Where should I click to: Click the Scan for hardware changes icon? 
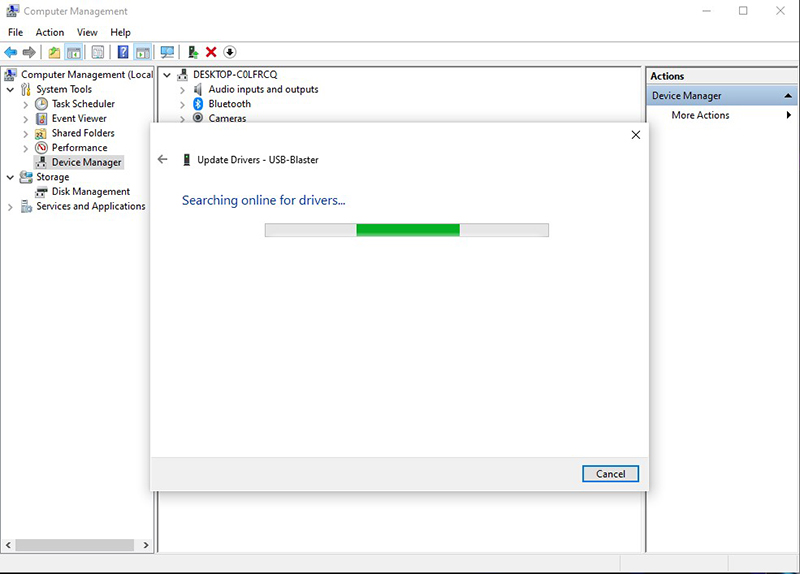tap(167, 52)
